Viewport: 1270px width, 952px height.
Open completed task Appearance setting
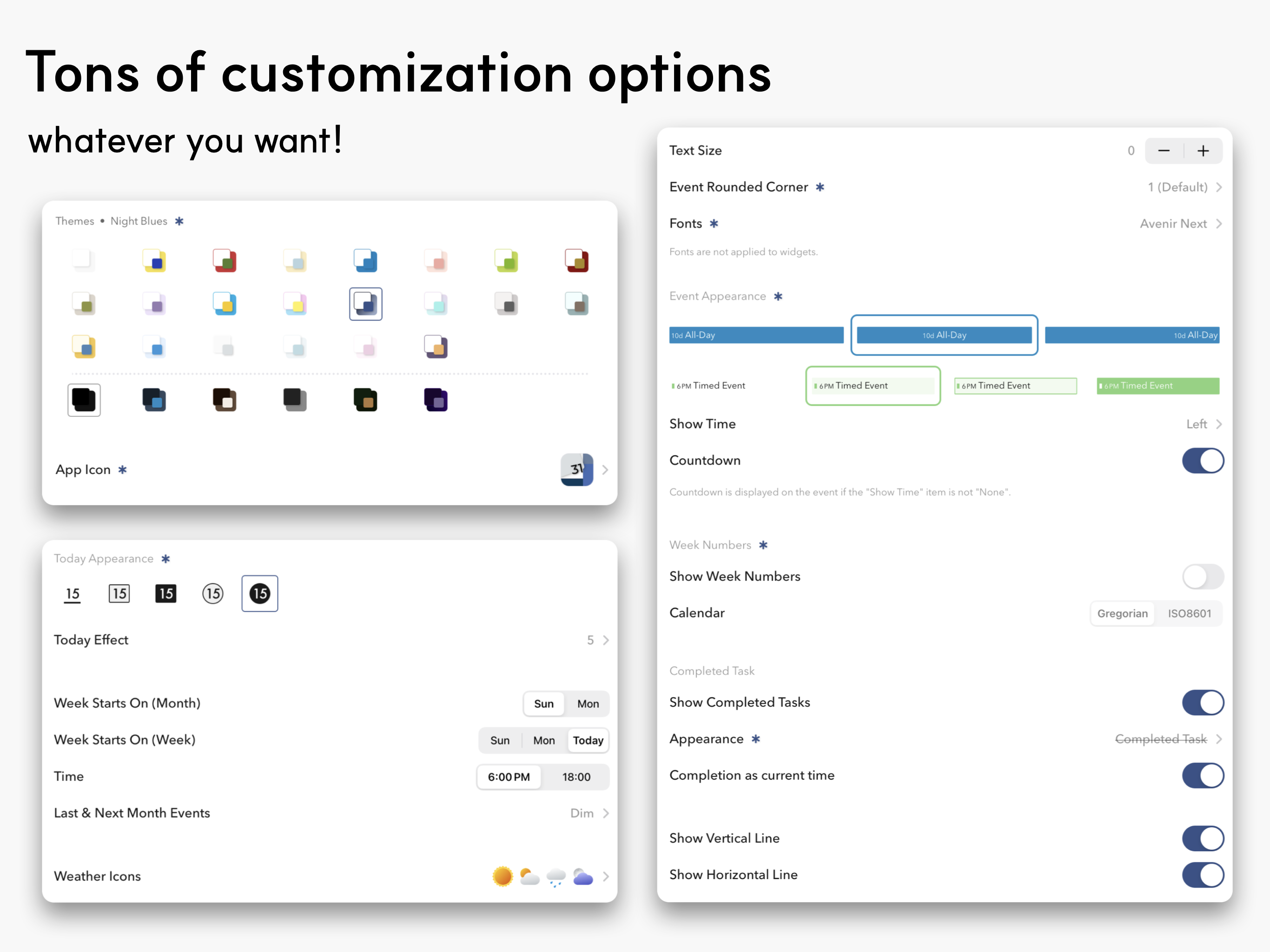click(x=945, y=739)
